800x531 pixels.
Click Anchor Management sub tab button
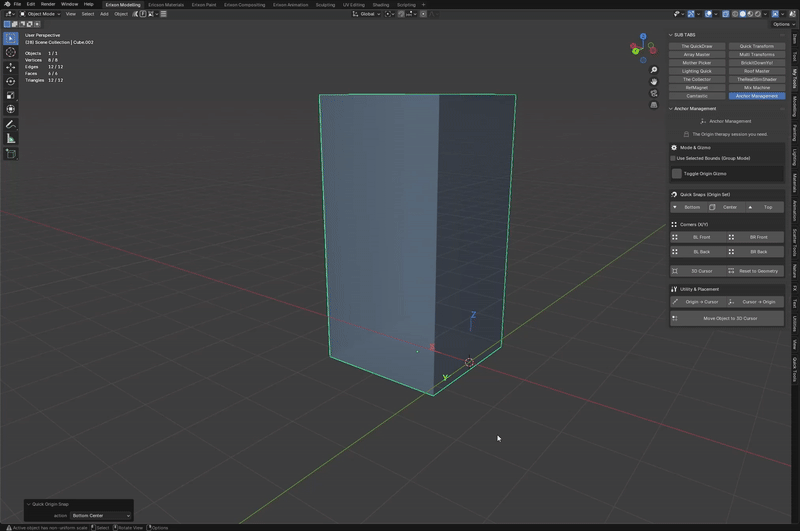pyautogui.click(x=757, y=96)
